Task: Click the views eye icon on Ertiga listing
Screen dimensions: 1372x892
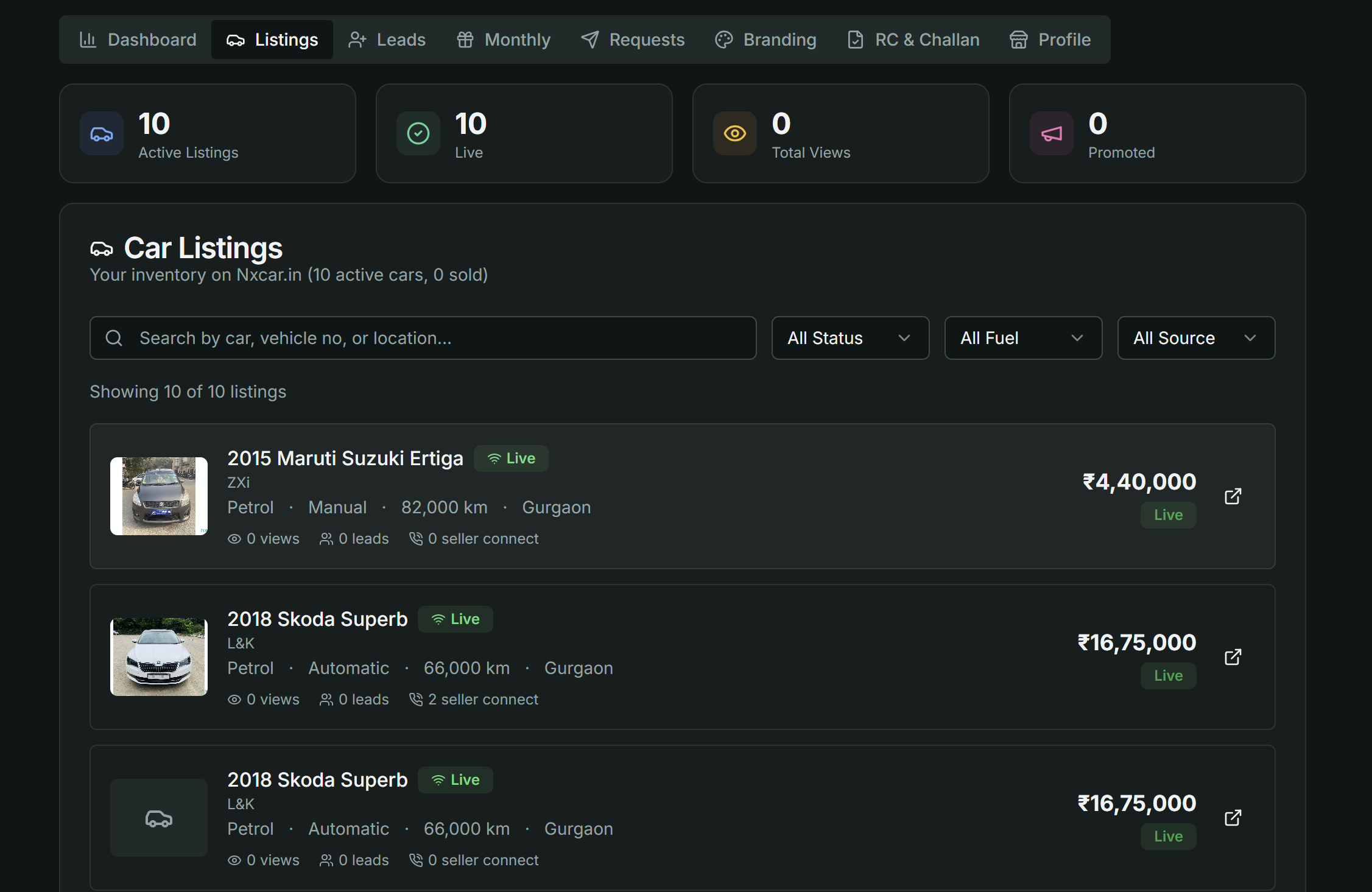Action: point(234,539)
